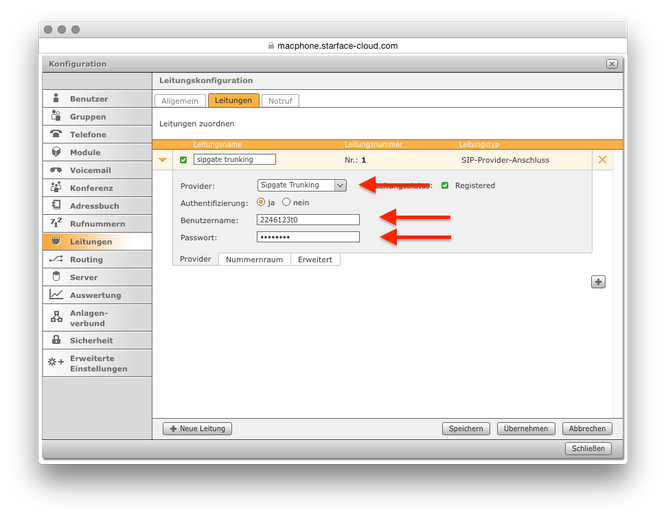Open the Nummernraum sub-tab

pos(254,259)
